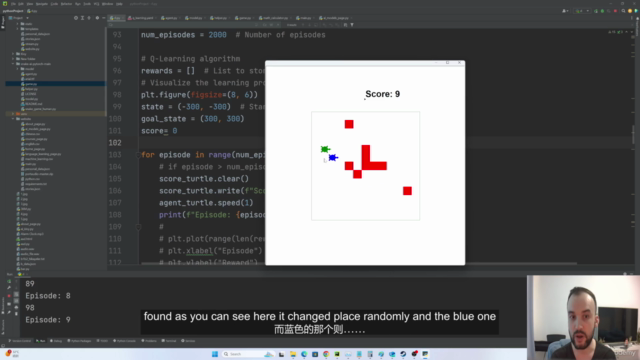640x360 pixels.
Task: Select README.md in the project tree
Action: pos(31,104)
